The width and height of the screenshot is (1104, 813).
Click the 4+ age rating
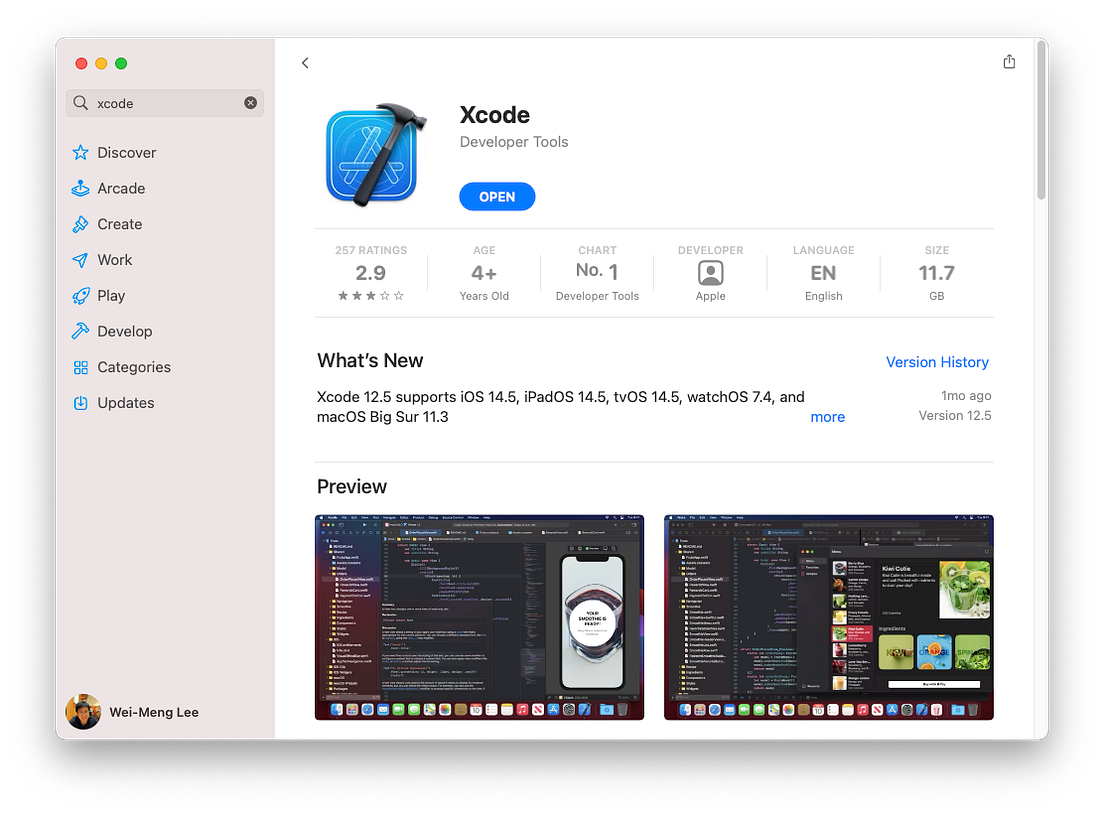coord(484,272)
